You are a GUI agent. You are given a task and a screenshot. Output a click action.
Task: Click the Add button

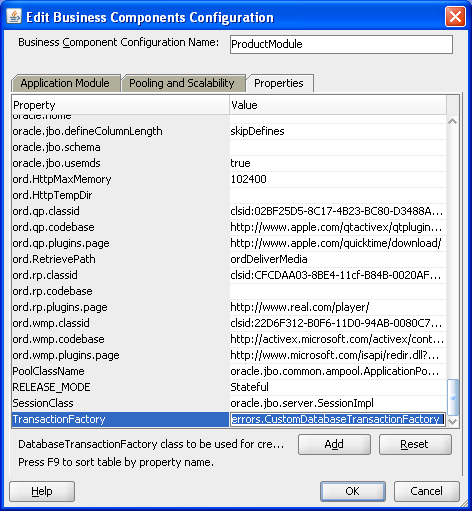click(334, 444)
